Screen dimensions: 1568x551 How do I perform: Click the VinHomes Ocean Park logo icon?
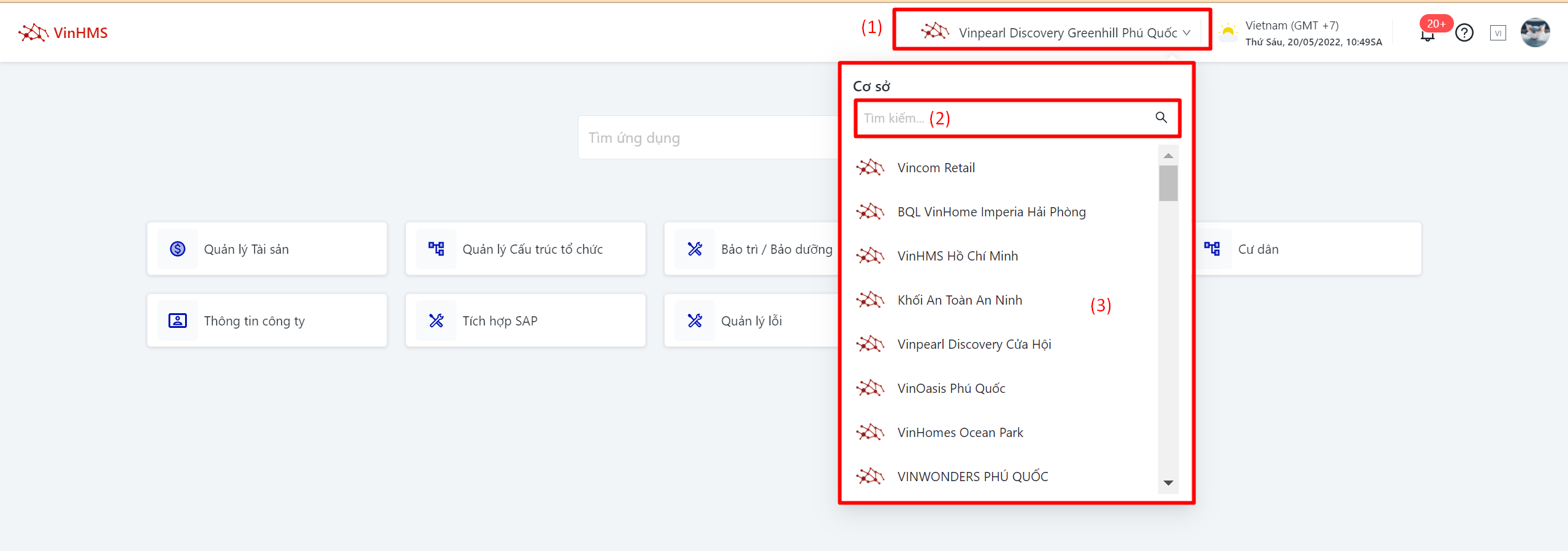click(x=870, y=432)
